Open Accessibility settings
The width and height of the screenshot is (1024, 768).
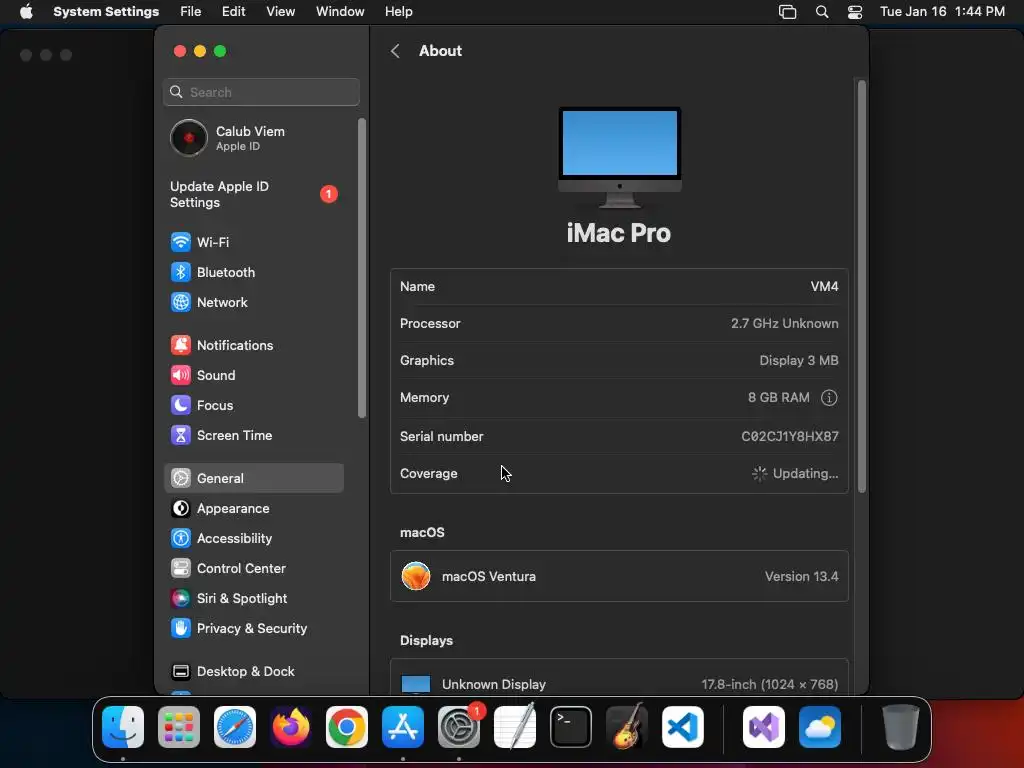[253, 538]
